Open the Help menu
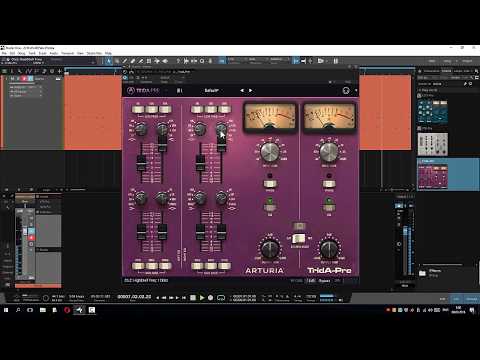 [x=108, y=53]
